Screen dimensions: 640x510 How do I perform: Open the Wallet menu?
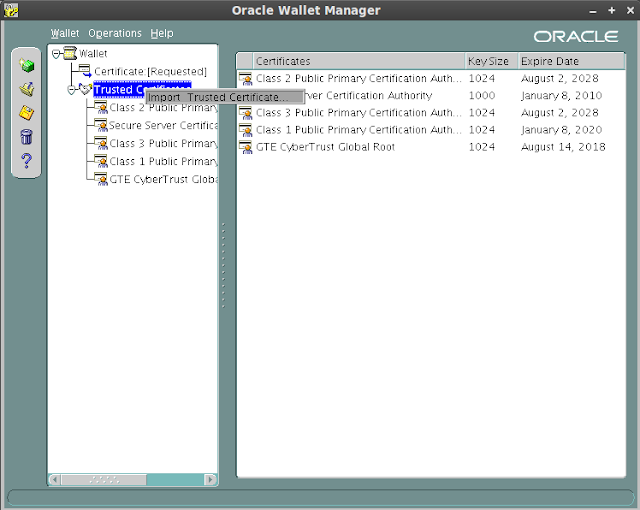[65, 33]
